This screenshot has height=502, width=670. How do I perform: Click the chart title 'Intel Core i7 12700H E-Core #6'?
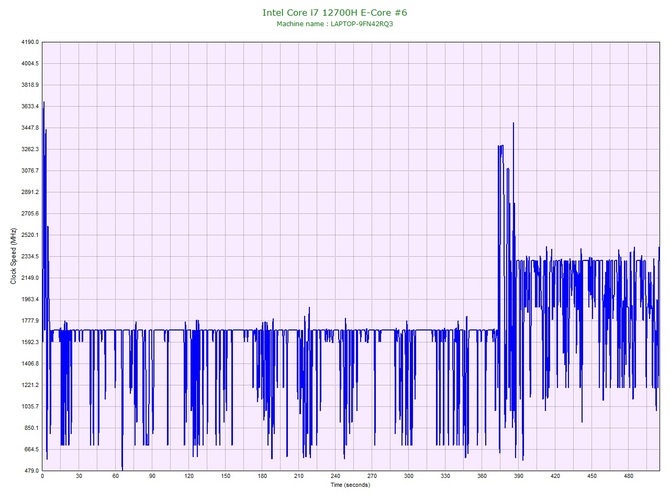[335, 12]
